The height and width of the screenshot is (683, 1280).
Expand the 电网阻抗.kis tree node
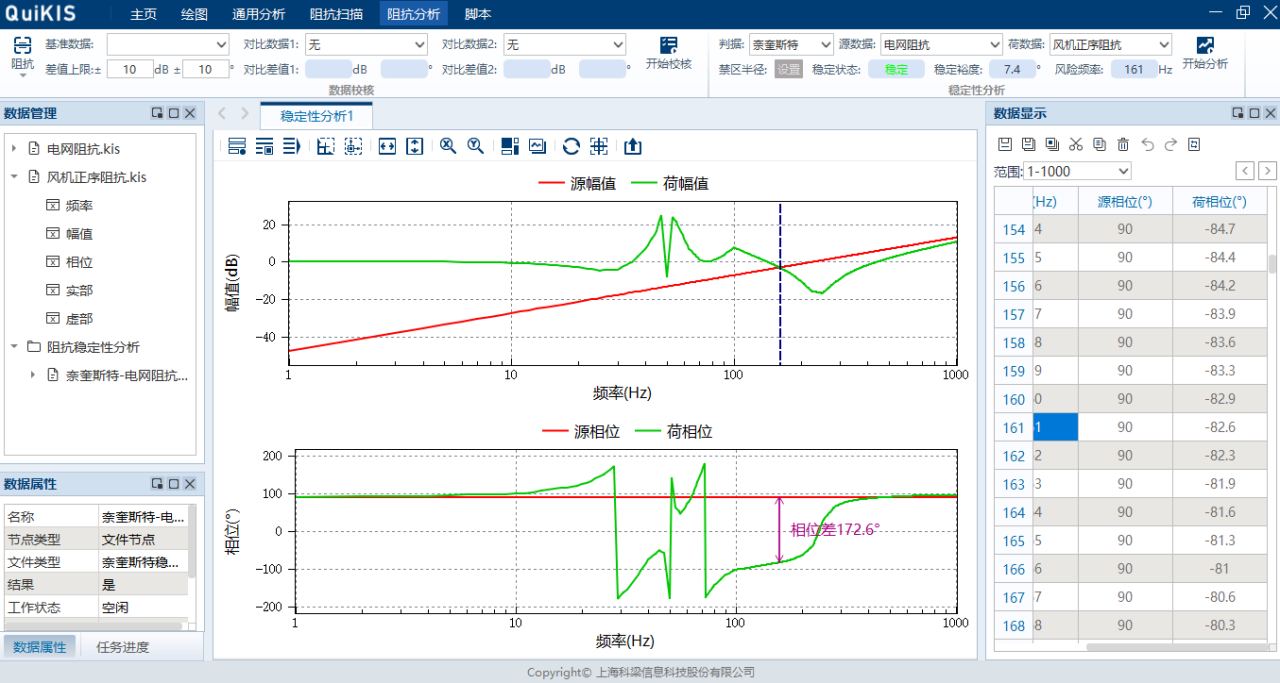pyautogui.click(x=14, y=149)
